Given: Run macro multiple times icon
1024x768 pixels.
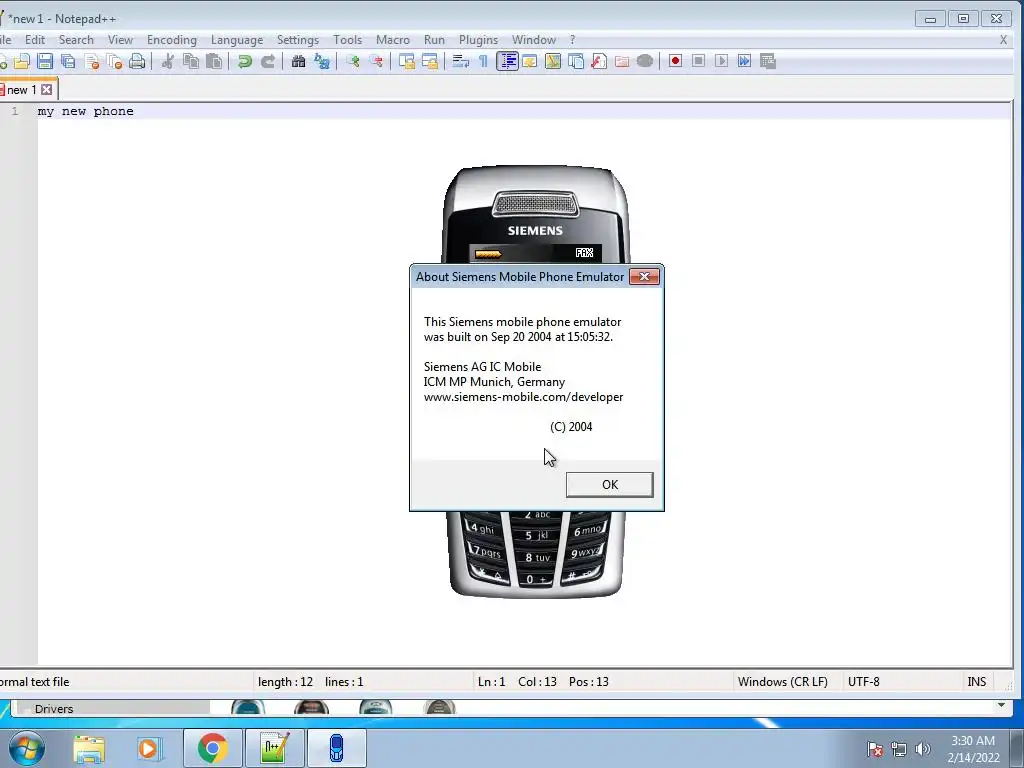Looking at the screenshot, I should [x=744, y=61].
